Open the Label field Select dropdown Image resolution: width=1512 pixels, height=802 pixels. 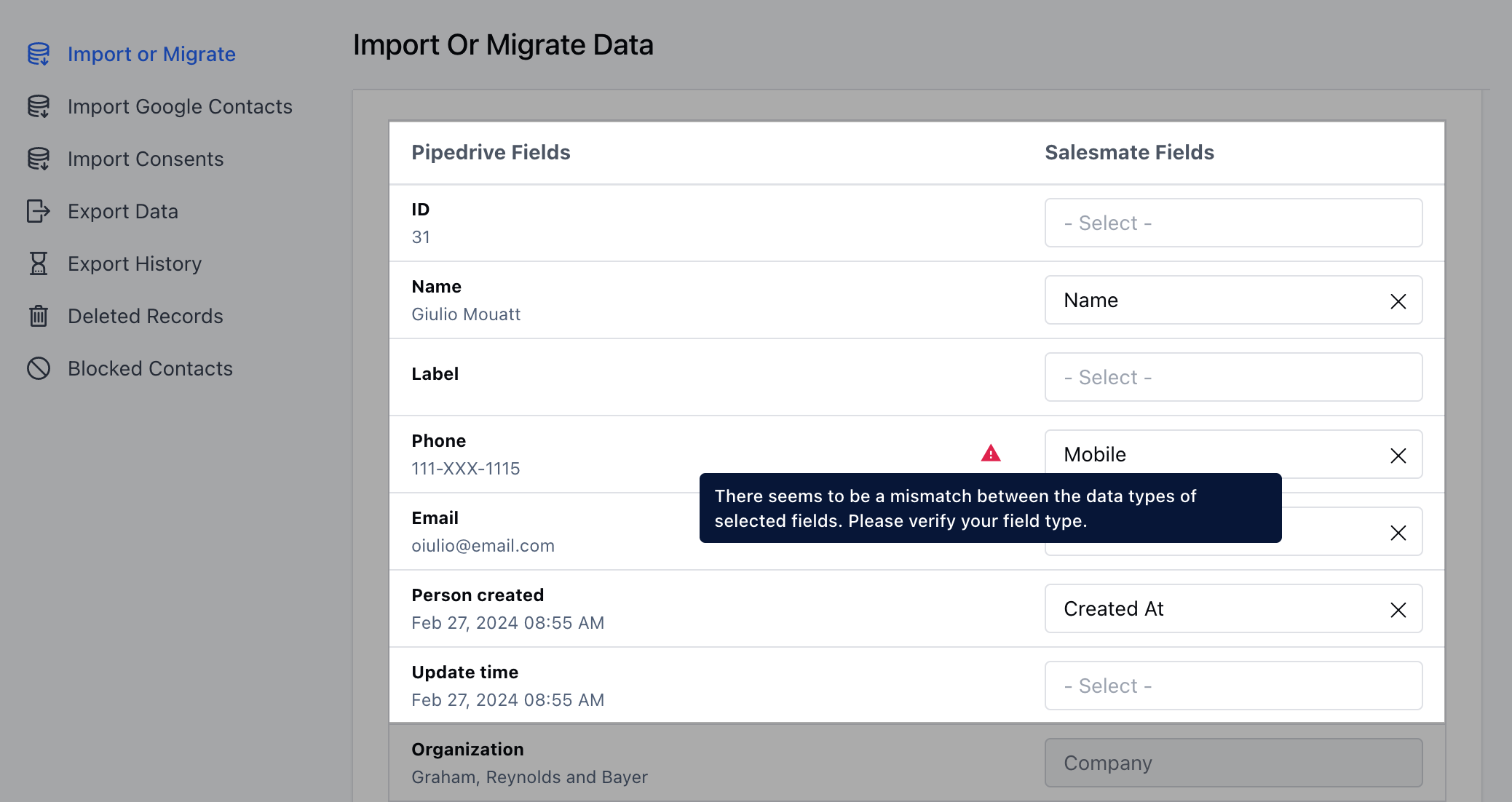[x=1232, y=377]
